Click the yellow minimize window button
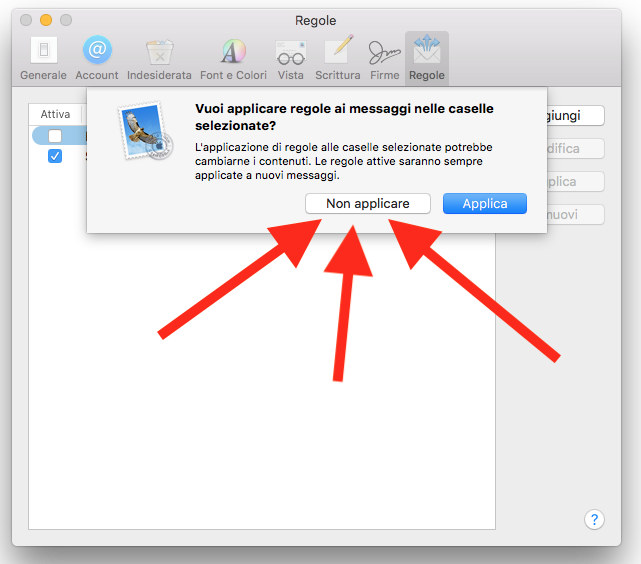 tap(46, 20)
